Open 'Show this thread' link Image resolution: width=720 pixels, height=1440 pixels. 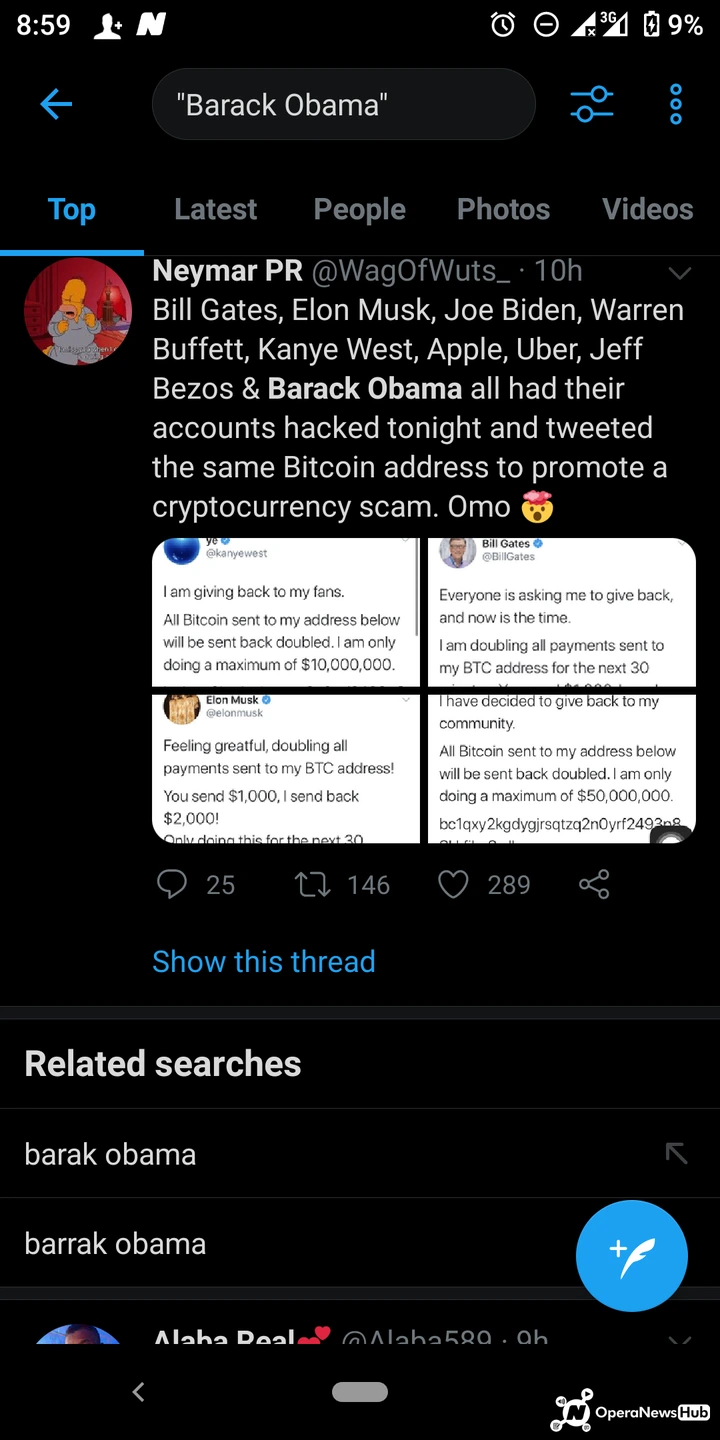[x=264, y=961]
